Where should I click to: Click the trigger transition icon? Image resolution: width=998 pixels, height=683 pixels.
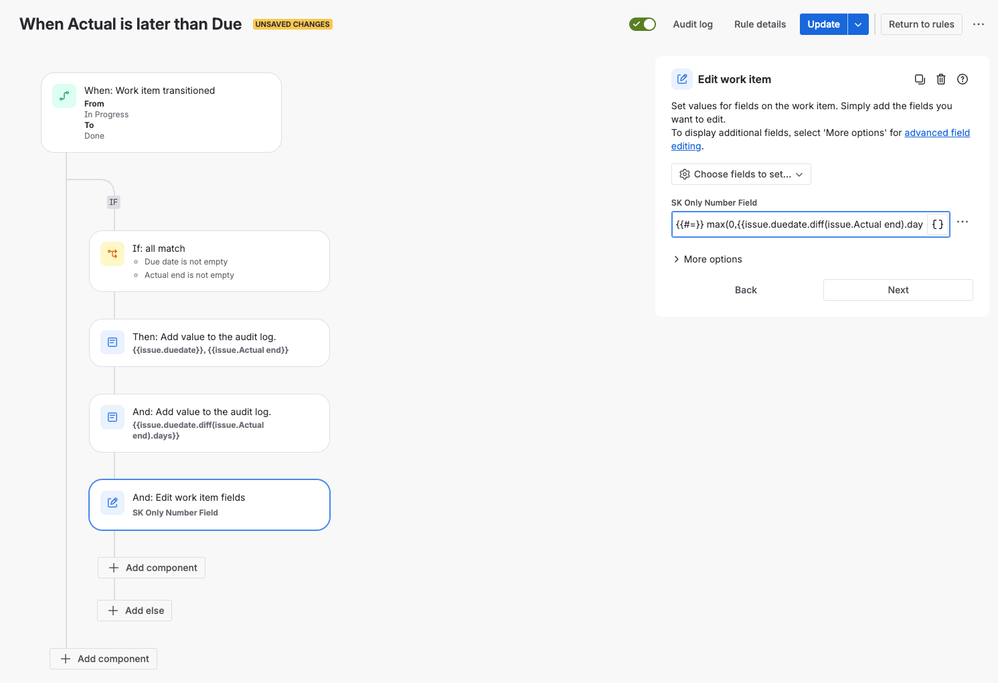tap(64, 96)
